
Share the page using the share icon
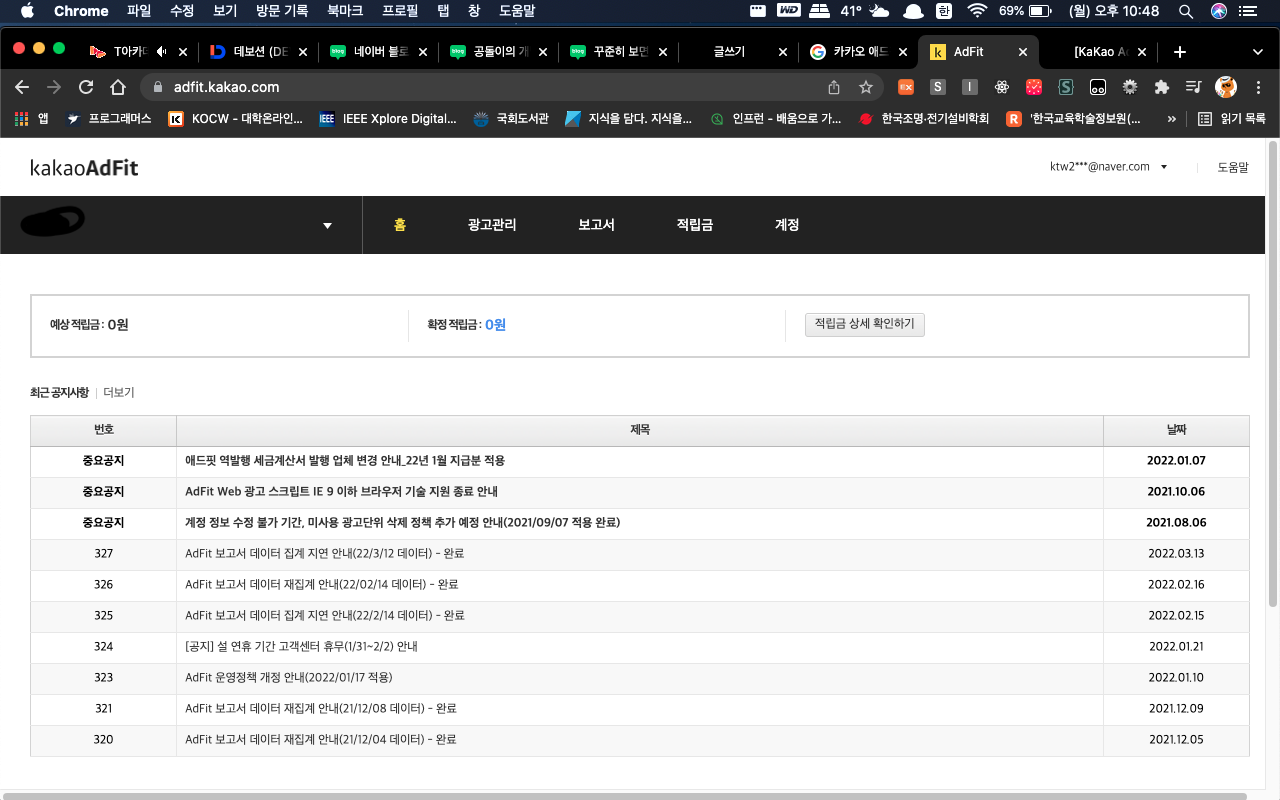834,87
